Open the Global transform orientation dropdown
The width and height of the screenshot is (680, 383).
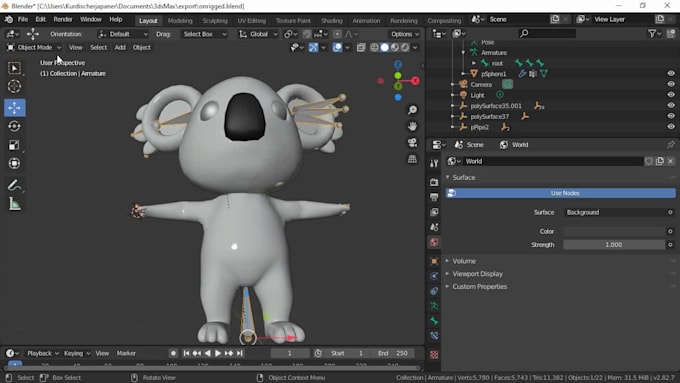(258, 34)
